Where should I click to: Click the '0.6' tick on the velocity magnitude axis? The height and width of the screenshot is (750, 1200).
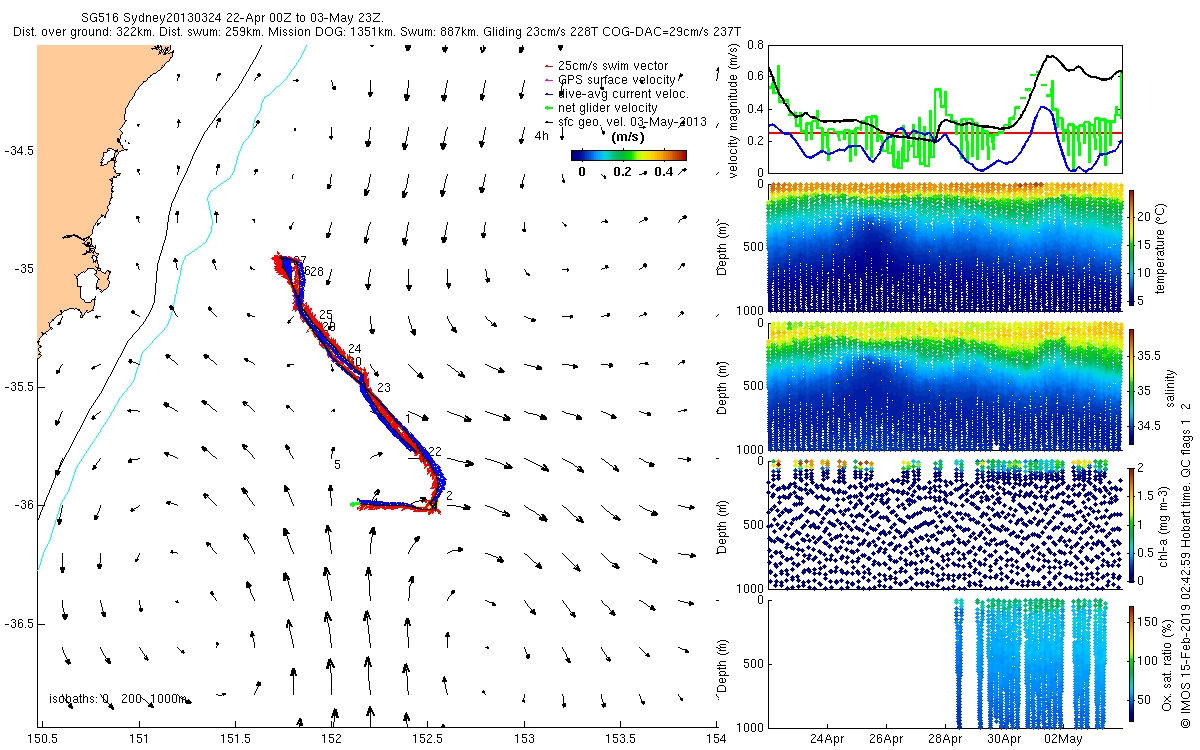[x=755, y=77]
